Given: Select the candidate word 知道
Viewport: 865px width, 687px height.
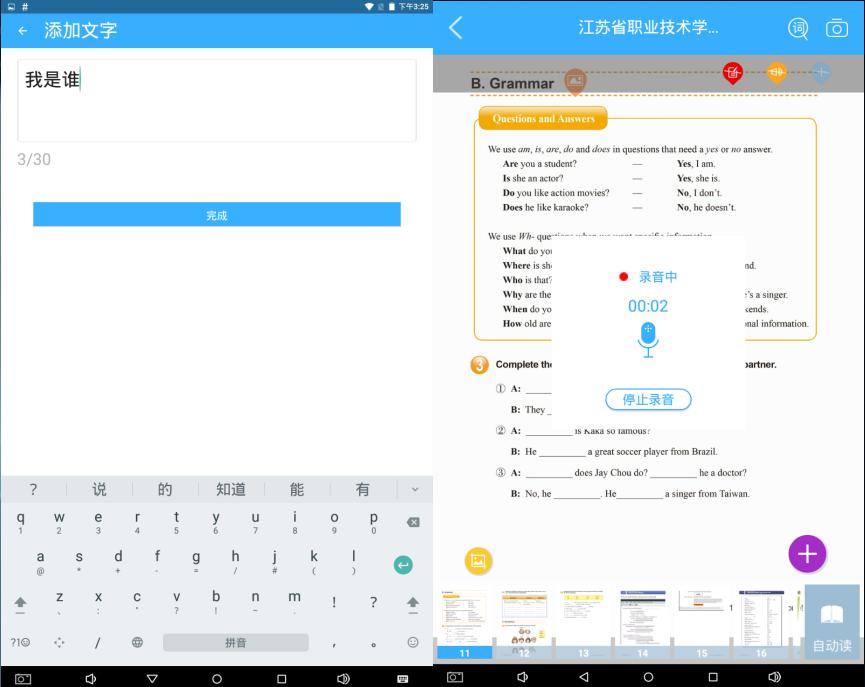Looking at the screenshot, I should point(231,489).
